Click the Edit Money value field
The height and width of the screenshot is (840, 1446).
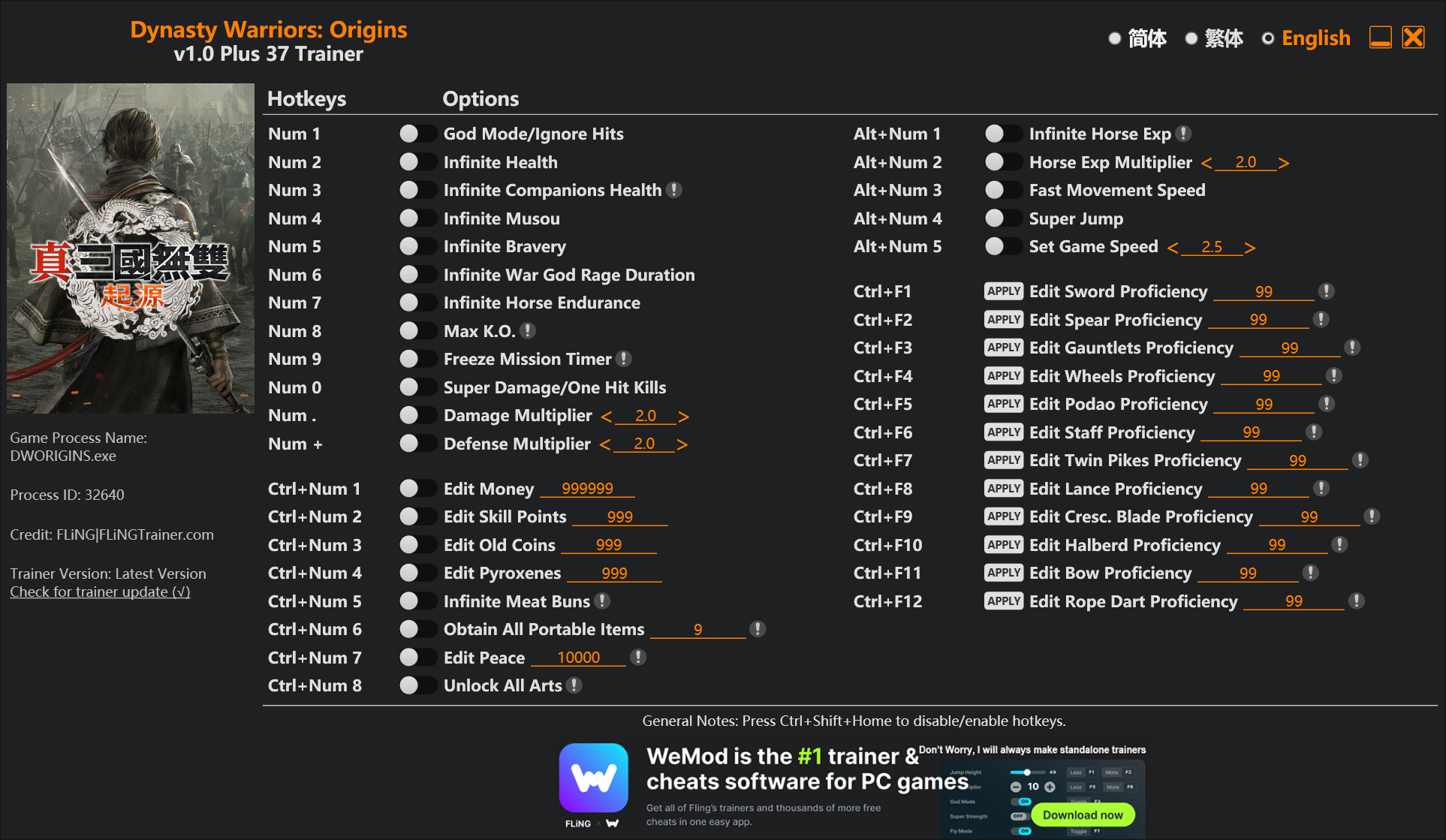588,488
